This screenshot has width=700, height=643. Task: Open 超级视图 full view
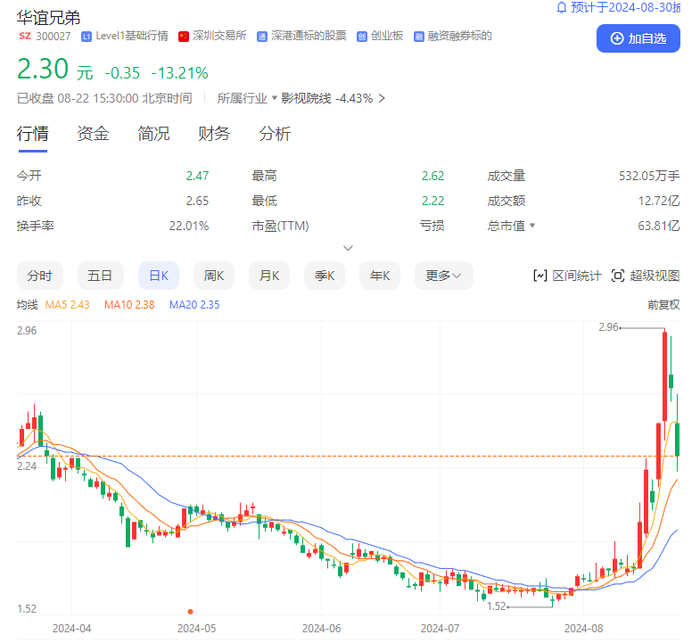646,276
